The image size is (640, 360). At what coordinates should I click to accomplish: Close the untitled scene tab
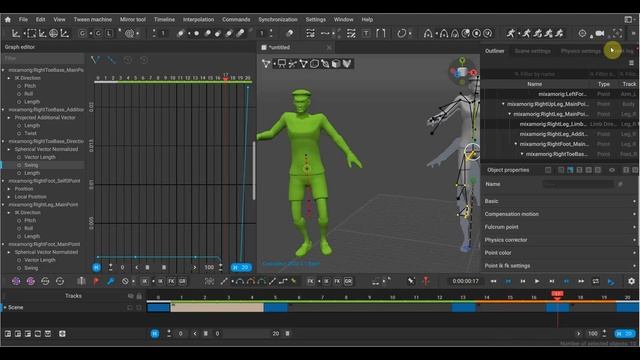[x=329, y=47]
